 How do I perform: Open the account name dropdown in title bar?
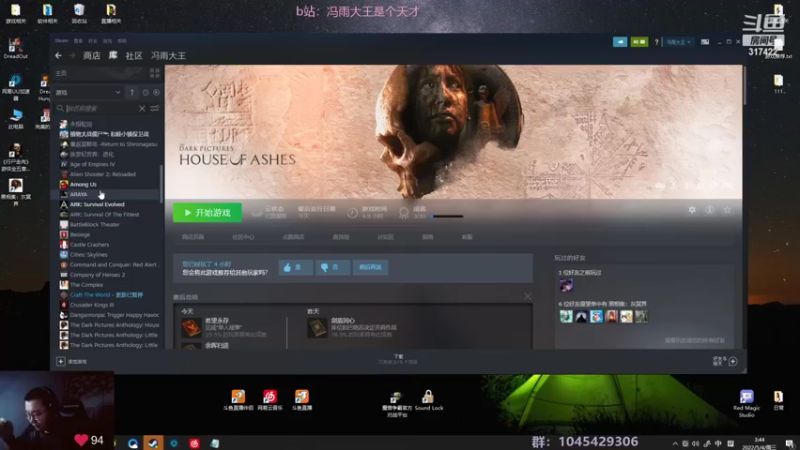pyautogui.click(x=678, y=42)
